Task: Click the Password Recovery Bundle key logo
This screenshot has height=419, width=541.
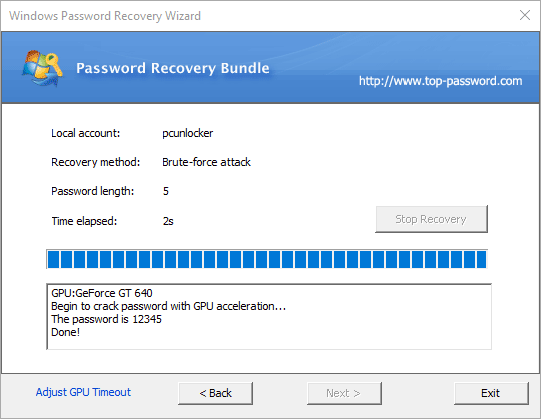Action: tap(42, 68)
